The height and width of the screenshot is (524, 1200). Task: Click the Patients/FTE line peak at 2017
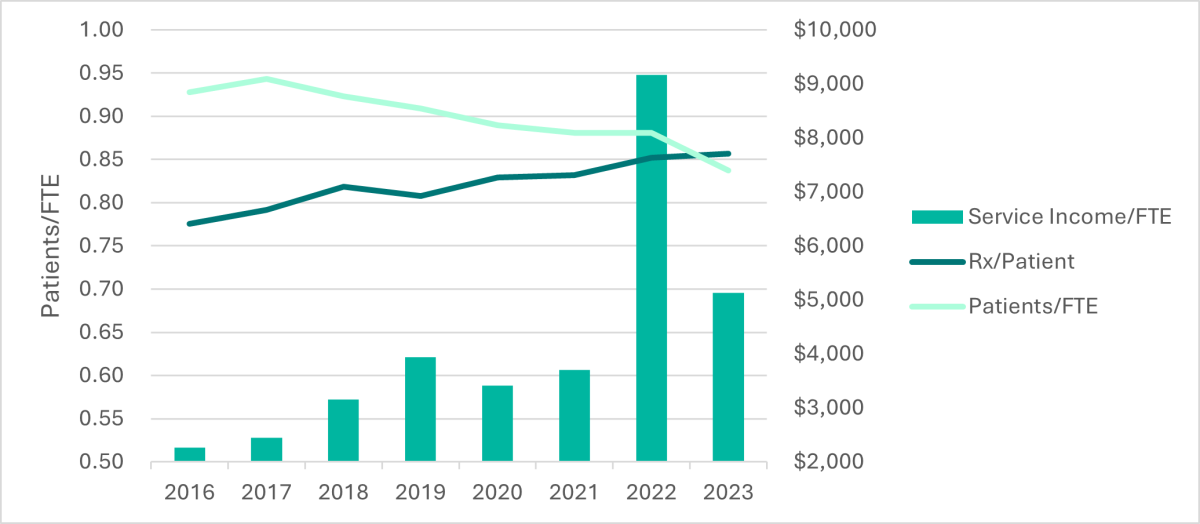(266, 79)
